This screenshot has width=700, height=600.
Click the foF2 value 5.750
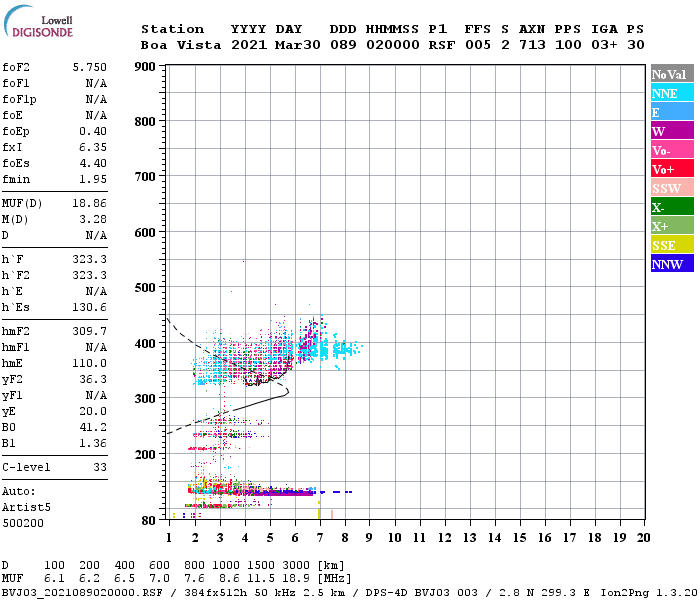click(x=89, y=67)
